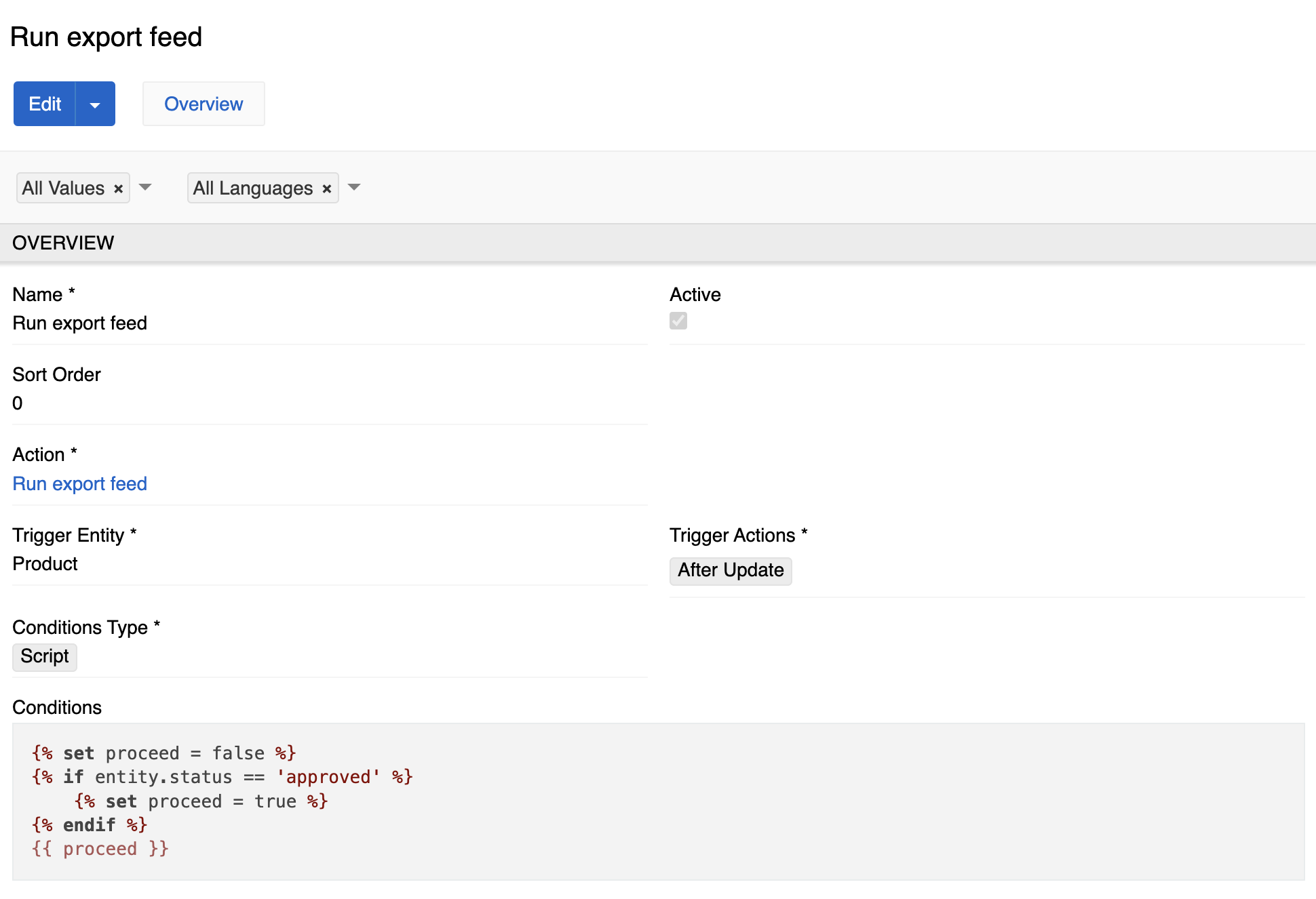Viewport: 1316px width, 899px height.
Task: Click the All Languages filter chip
Action: point(253,188)
